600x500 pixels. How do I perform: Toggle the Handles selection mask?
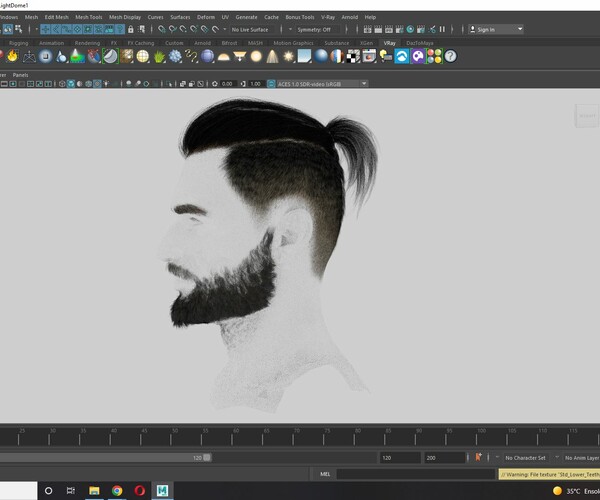pos(46,29)
